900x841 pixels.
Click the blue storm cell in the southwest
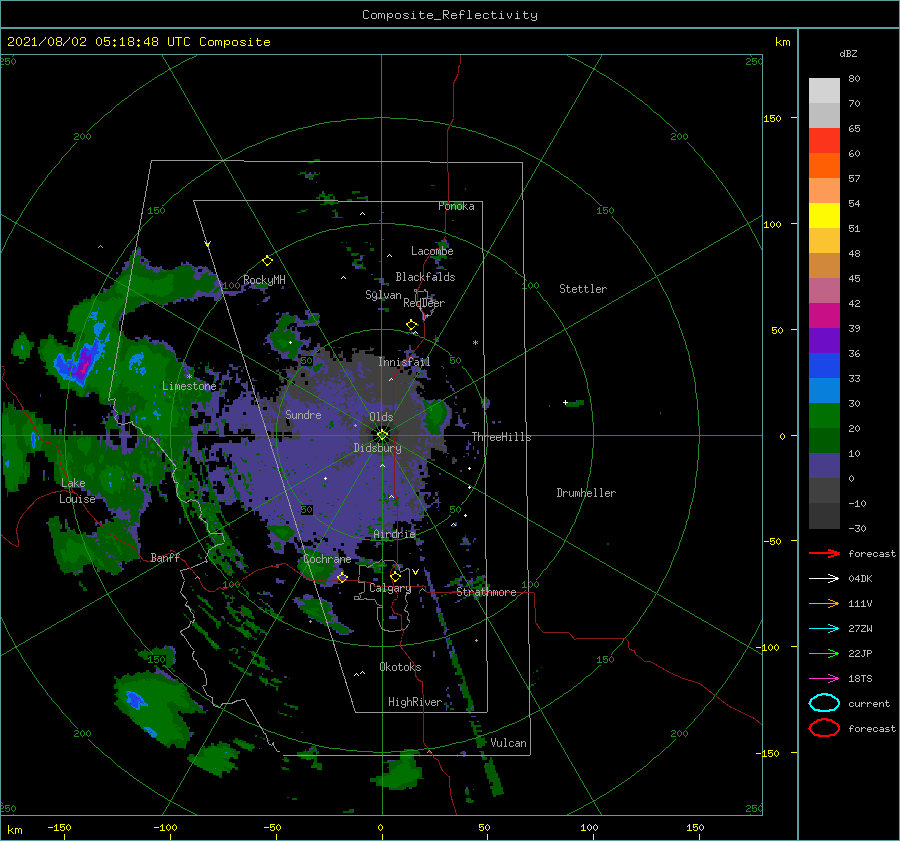point(135,700)
